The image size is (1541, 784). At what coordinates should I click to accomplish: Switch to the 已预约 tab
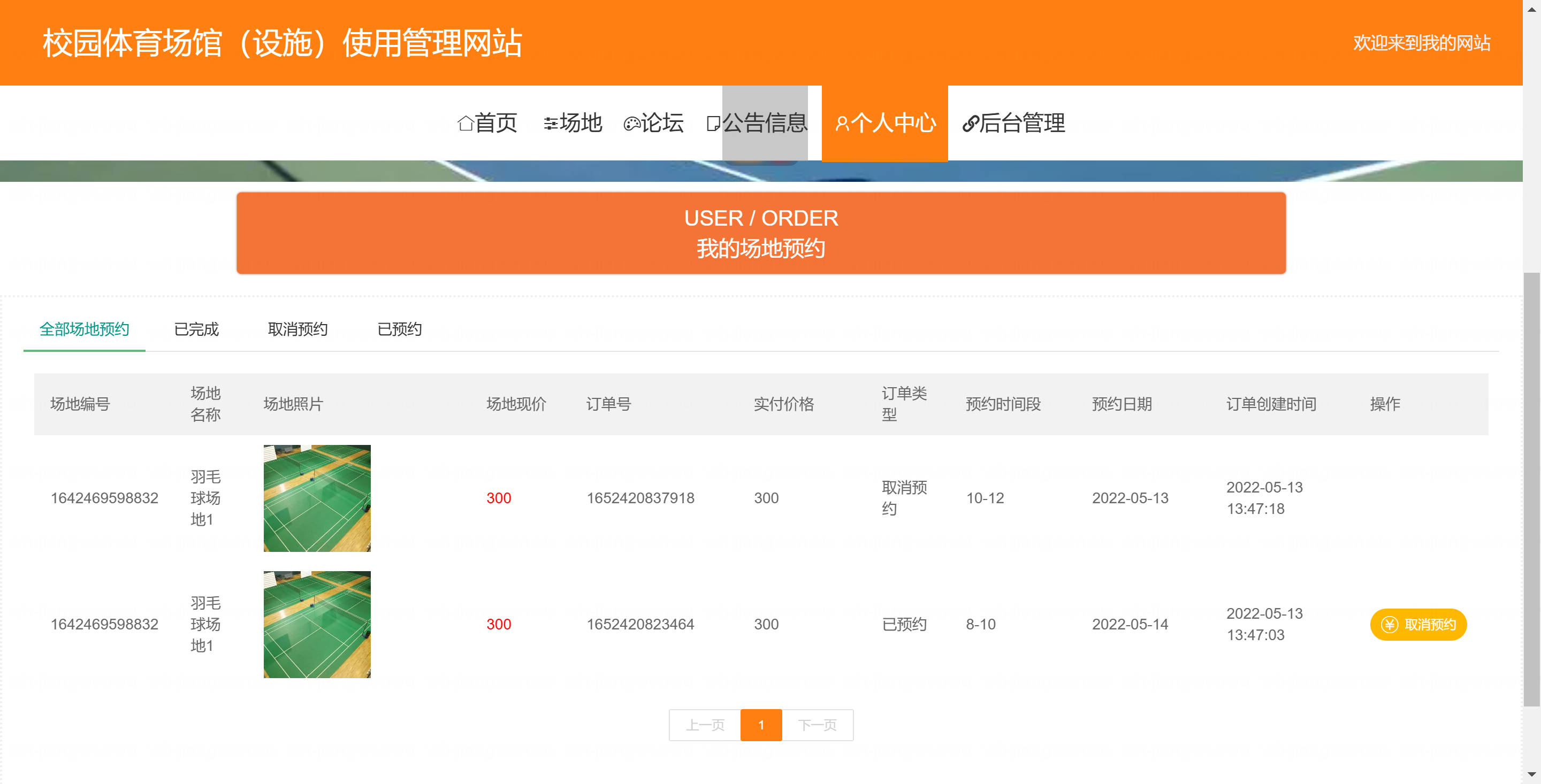coord(400,329)
